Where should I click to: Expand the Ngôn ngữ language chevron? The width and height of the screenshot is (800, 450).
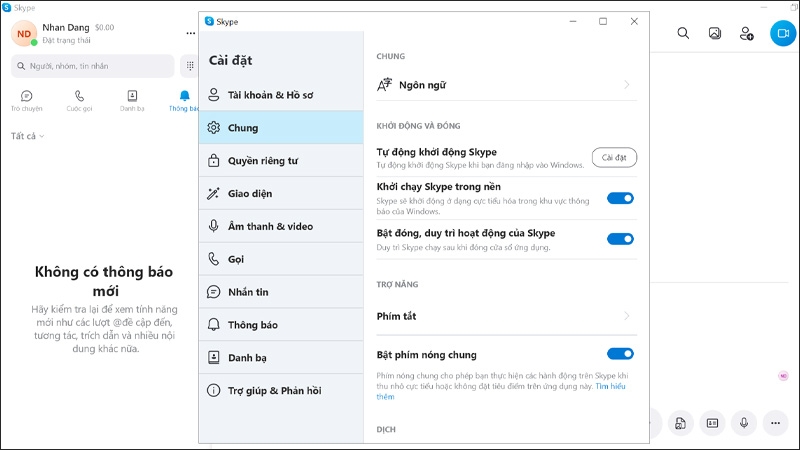(x=627, y=85)
